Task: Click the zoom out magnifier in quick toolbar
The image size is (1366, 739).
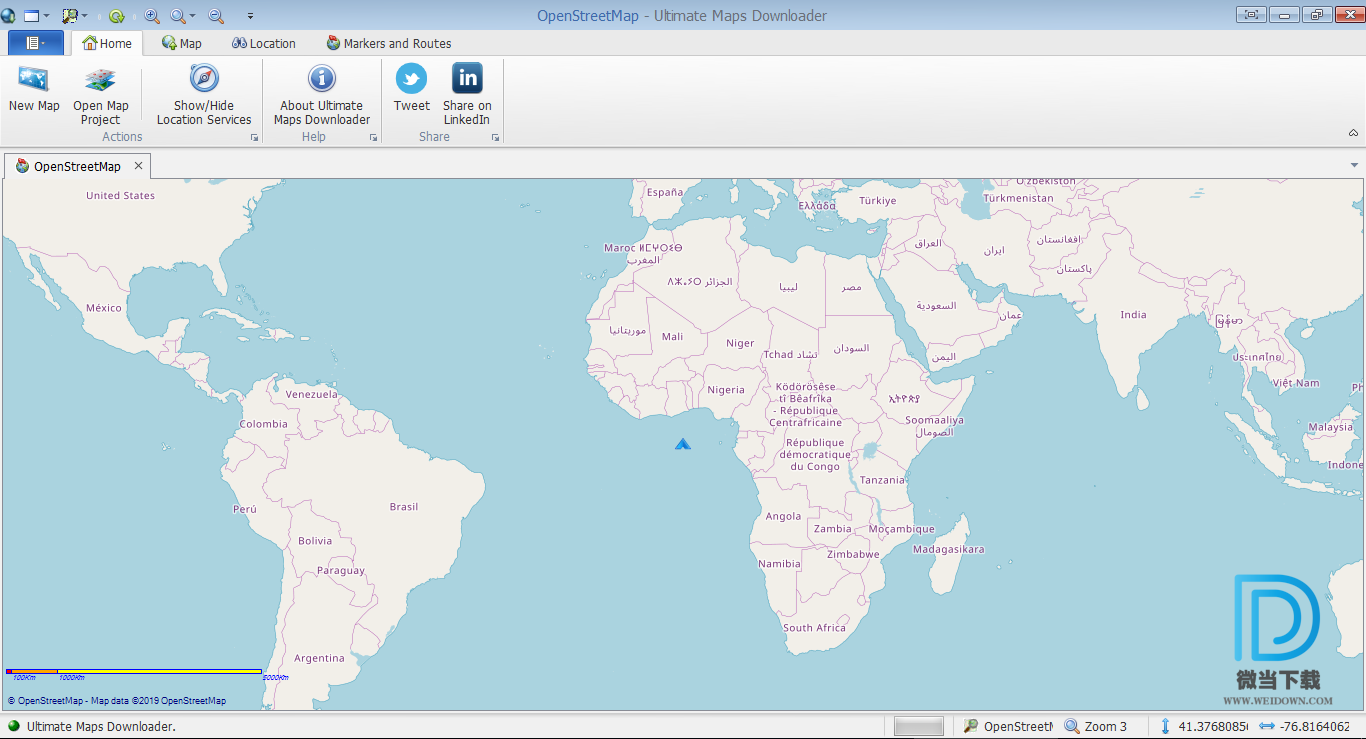Action: click(216, 16)
